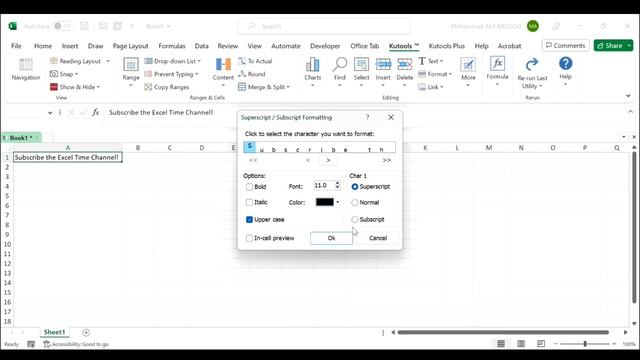Open the Formula fx icon in ribbon

click(497, 64)
